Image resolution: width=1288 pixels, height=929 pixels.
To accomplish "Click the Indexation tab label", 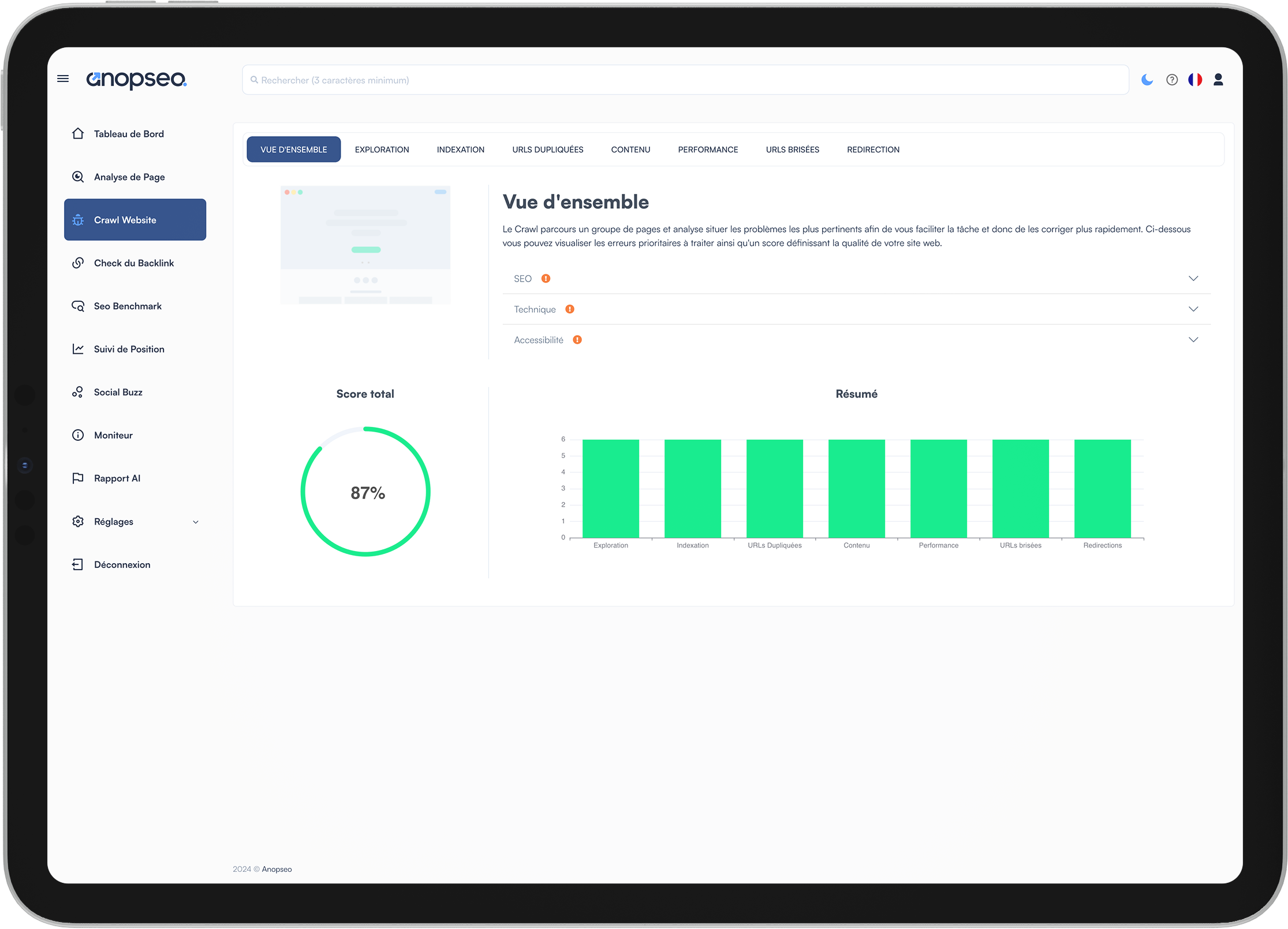I will pos(459,150).
